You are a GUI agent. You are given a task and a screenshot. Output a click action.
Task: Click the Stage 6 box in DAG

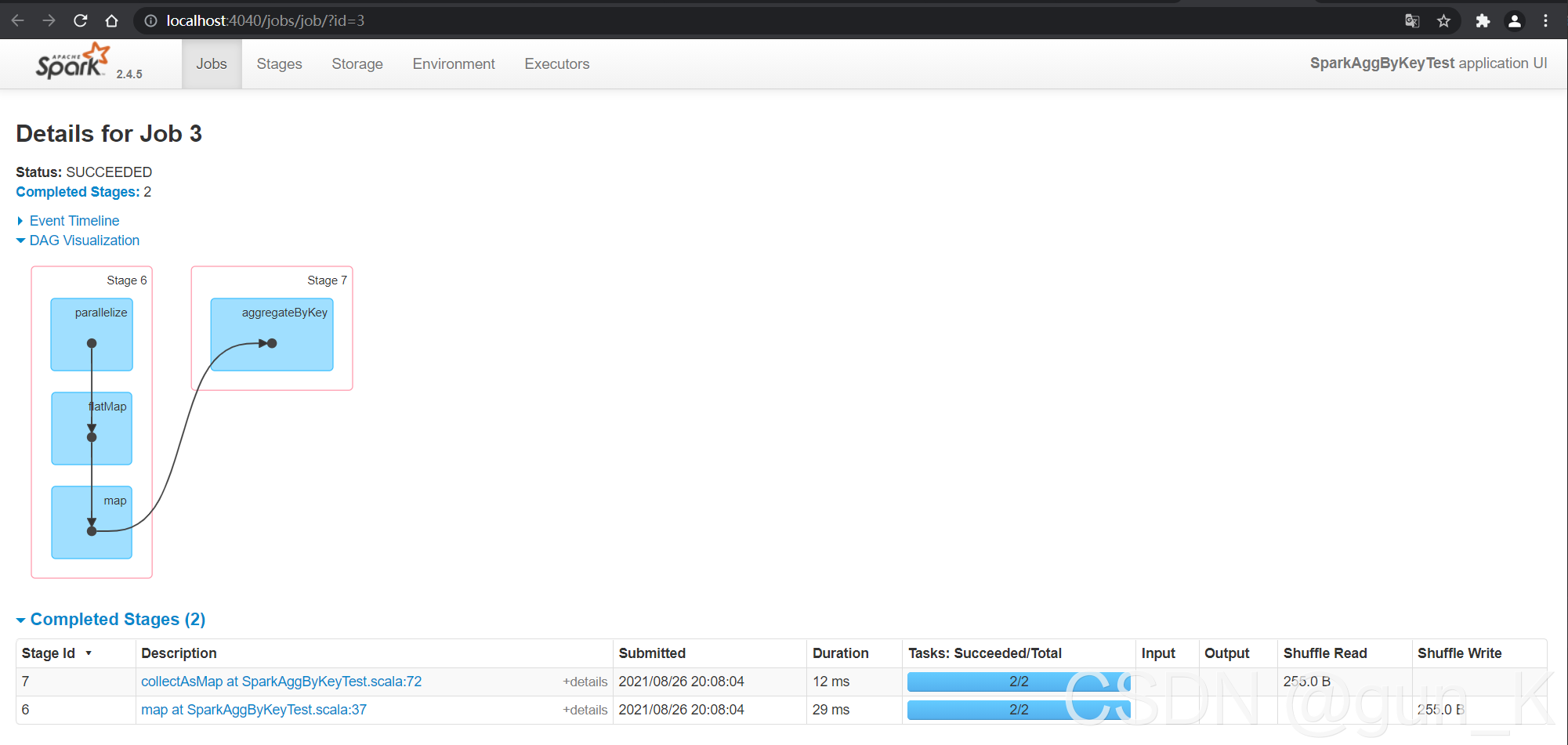pos(92,422)
